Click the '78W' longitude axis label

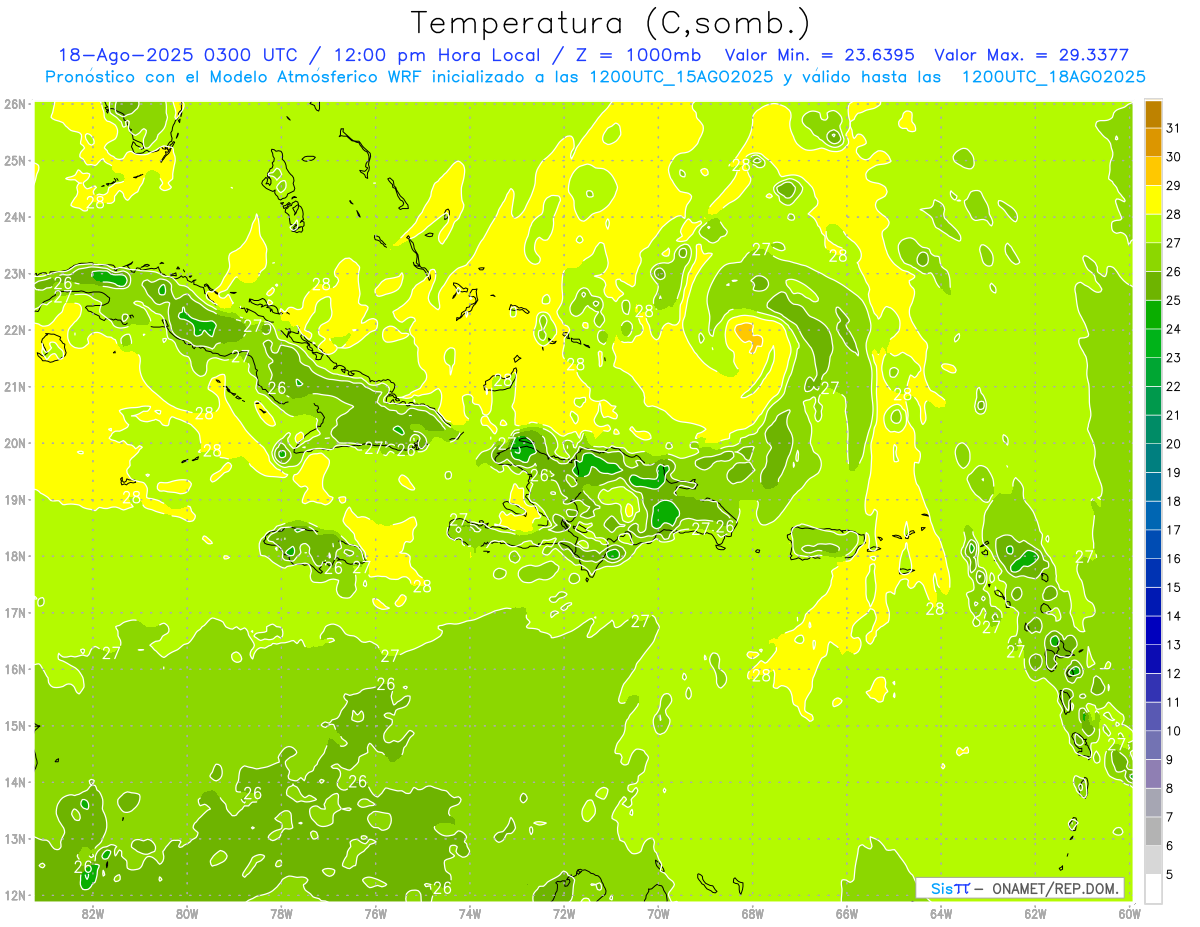(x=281, y=913)
